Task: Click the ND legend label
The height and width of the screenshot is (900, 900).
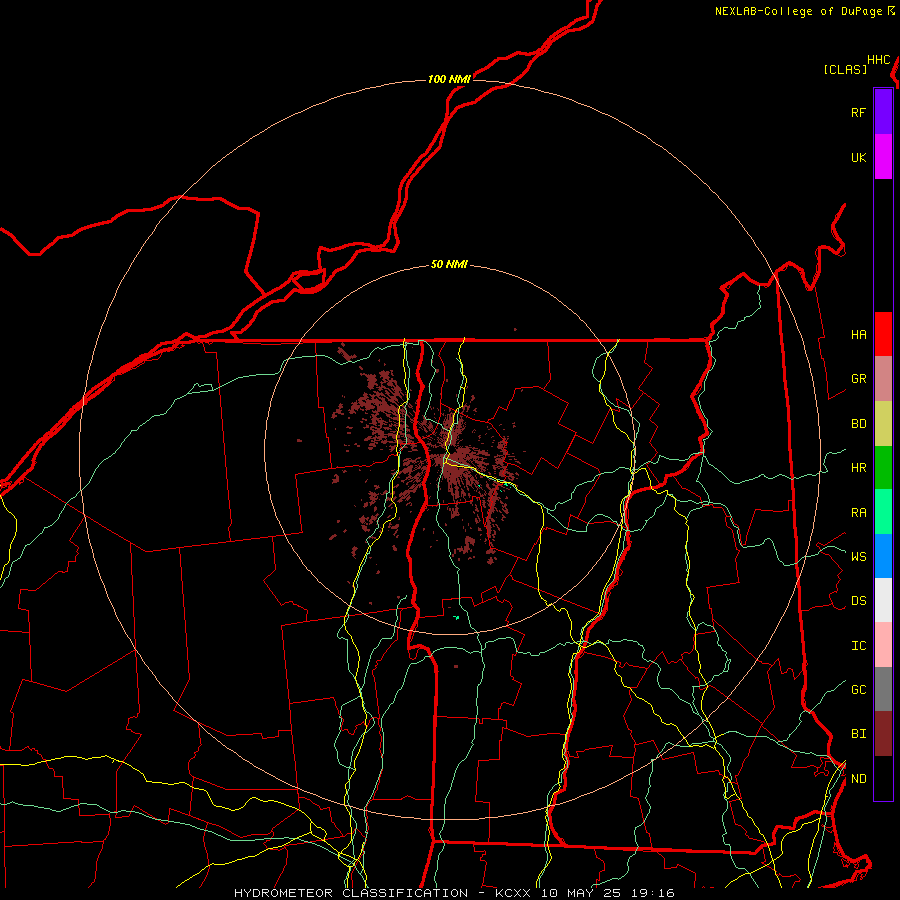Action: pyautogui.click(x=859, y=779)
